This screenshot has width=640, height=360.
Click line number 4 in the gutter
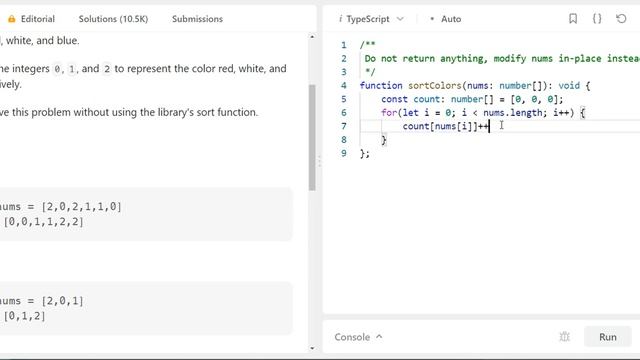click(344, 86)
